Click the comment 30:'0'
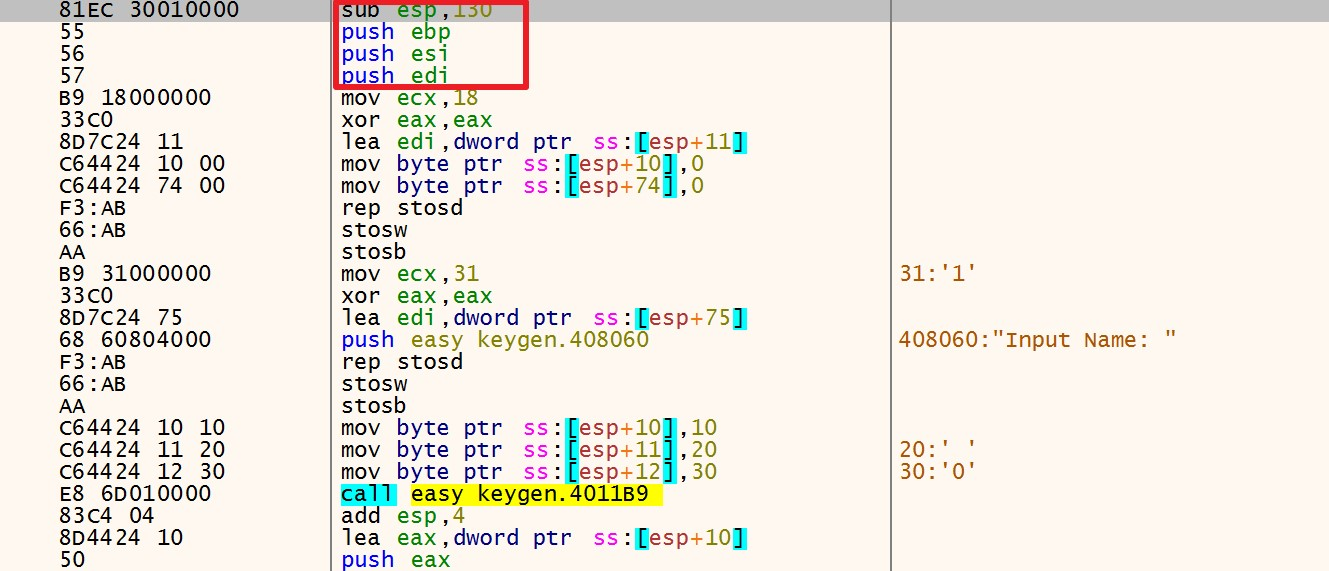This screenshot has width=1329, height=571. click(937, 472)
